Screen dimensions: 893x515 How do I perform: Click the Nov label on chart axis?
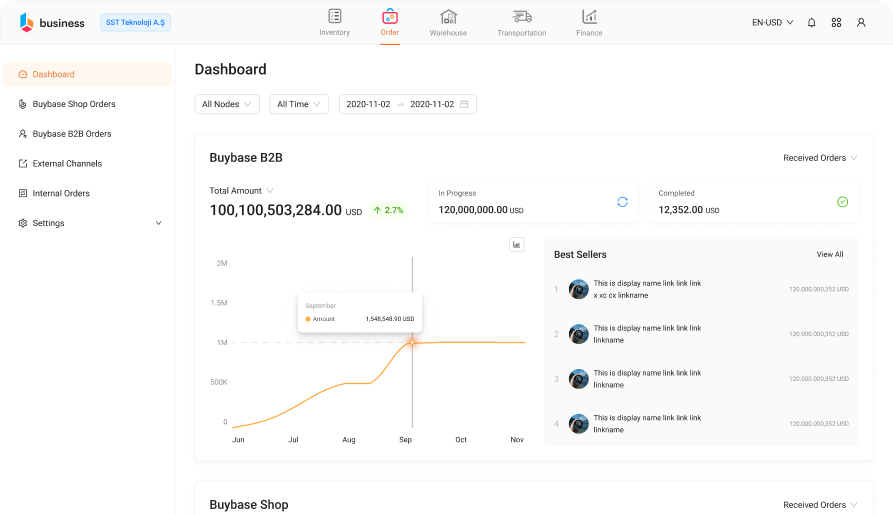[517, 440]
